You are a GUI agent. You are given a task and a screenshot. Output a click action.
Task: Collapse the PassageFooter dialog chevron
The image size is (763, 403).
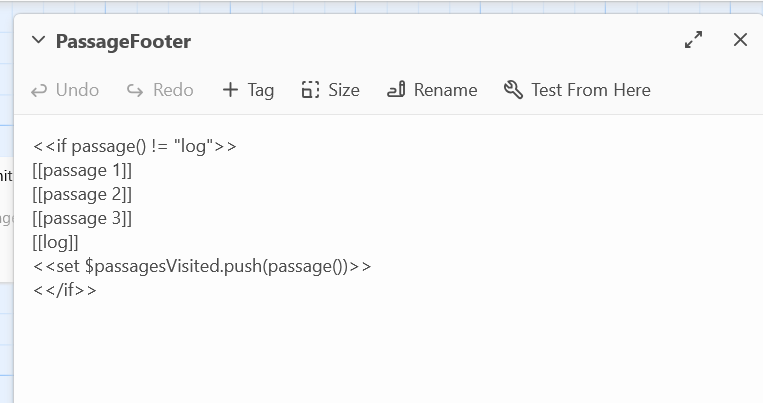pos(38,40)
